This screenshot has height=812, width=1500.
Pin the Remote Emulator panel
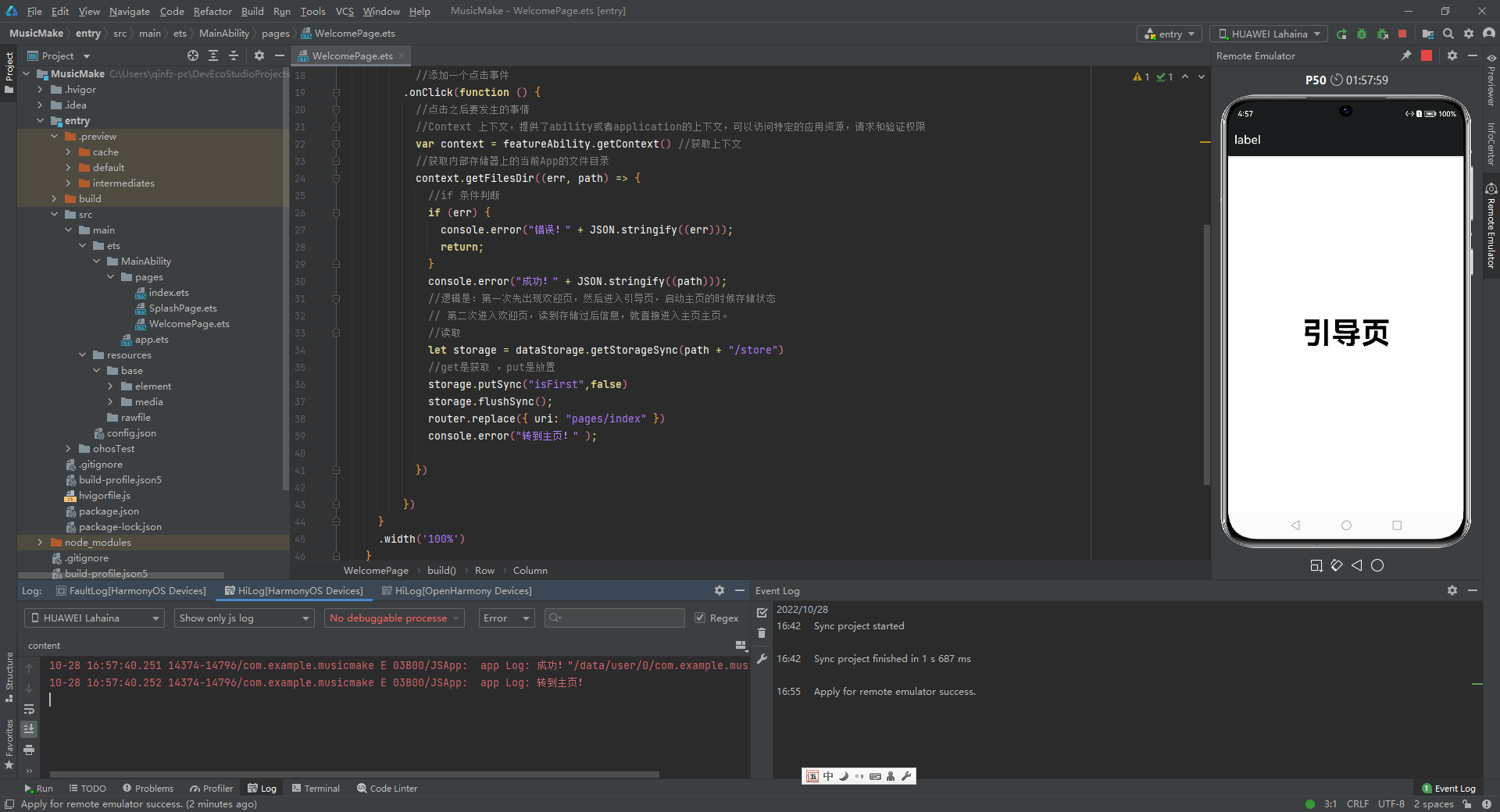pos(1406,55)
